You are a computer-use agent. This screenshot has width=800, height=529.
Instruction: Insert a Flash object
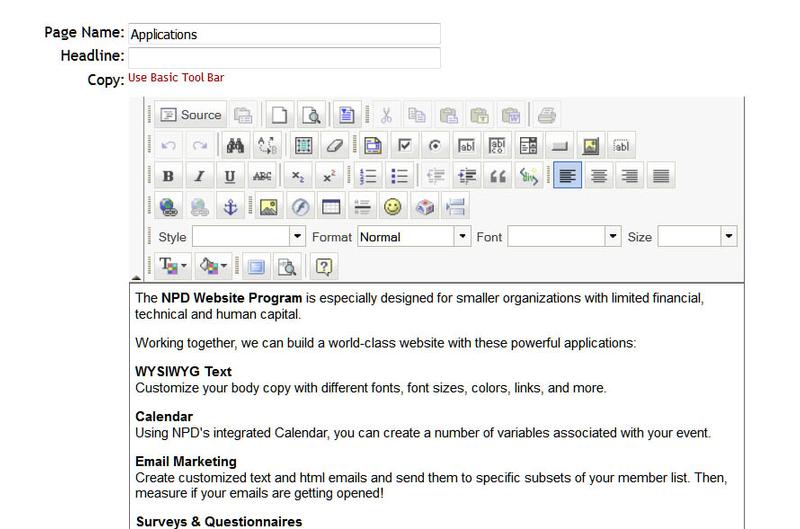click(300, 207)
